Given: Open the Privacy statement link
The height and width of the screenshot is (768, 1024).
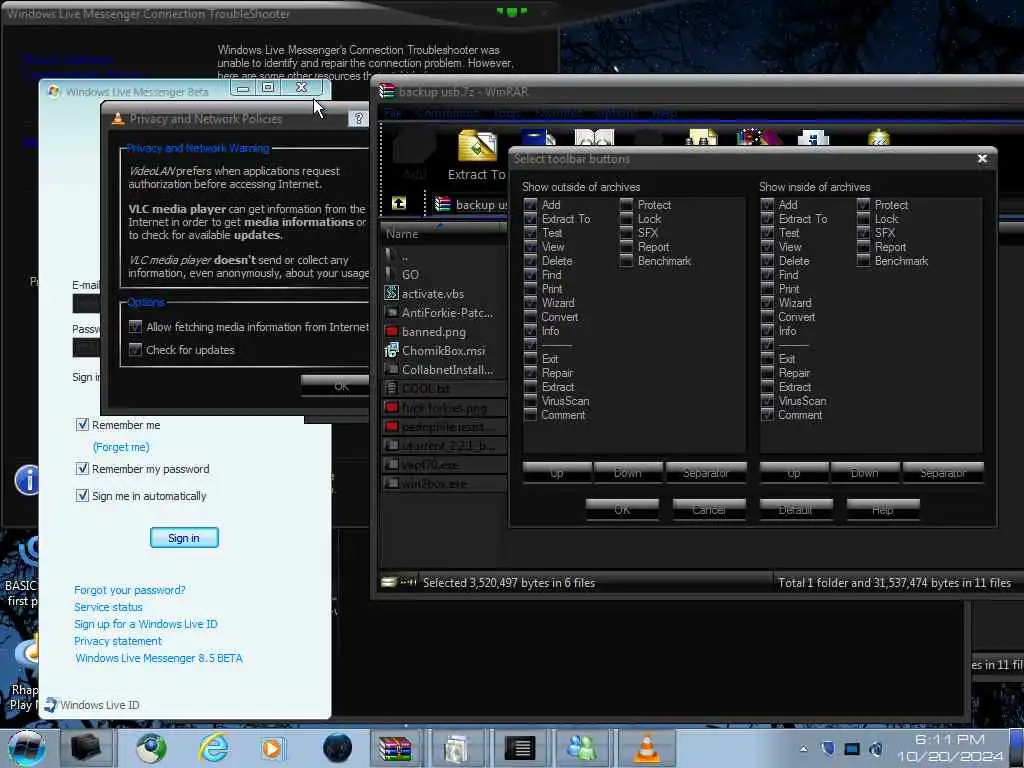Looking at the screenshot, I should pos(118,641).
